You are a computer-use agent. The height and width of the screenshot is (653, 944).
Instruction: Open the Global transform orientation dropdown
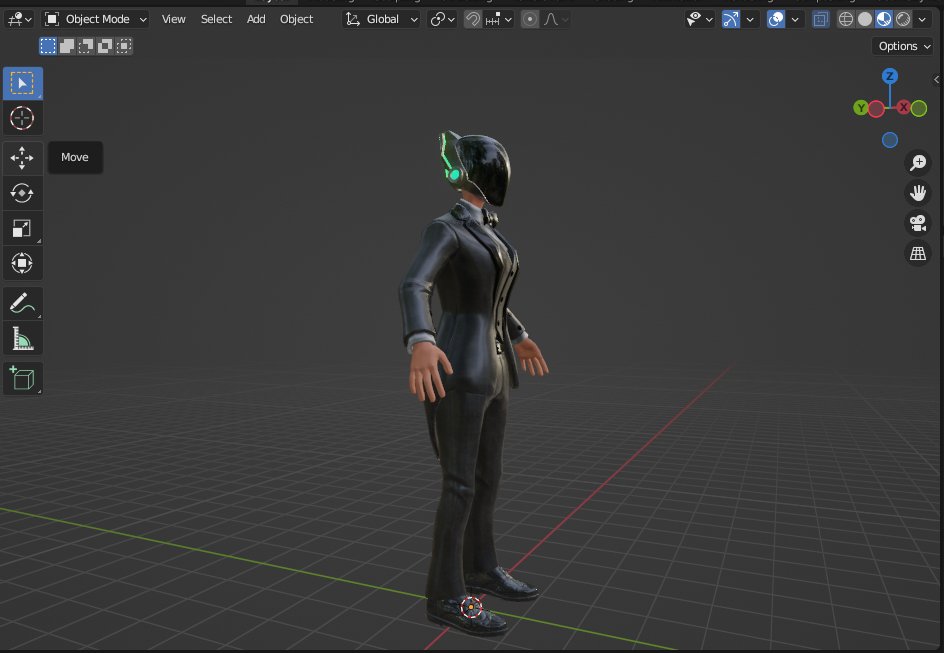[381, 19]
